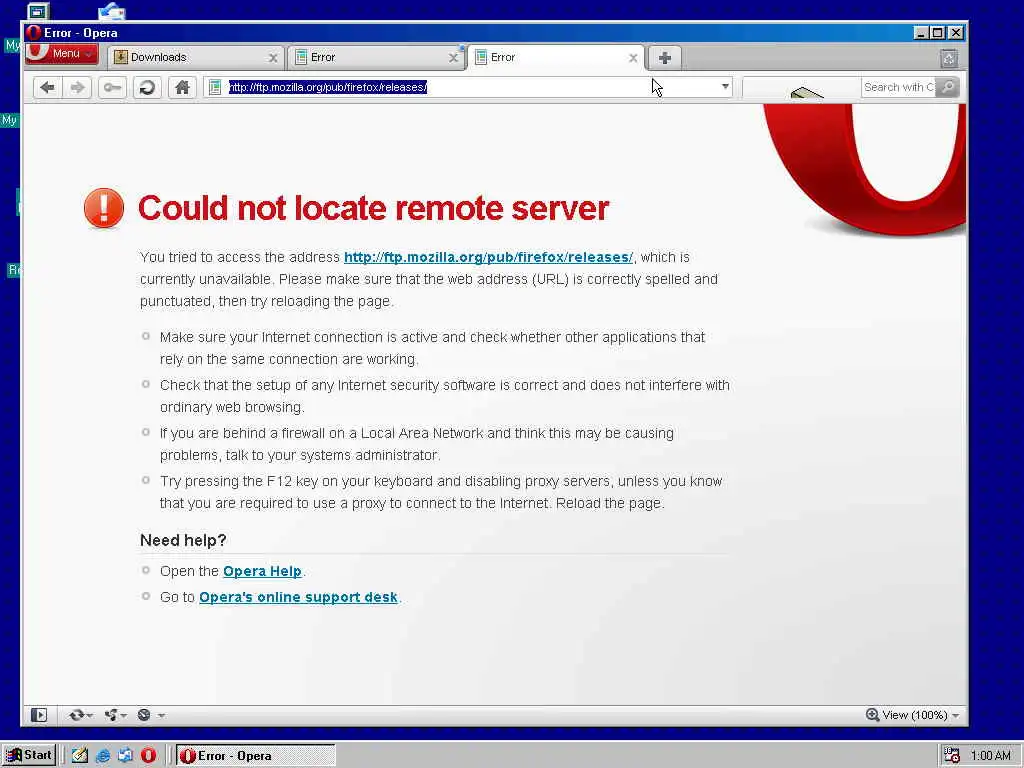Reload the current page

[x=148, y=87]
